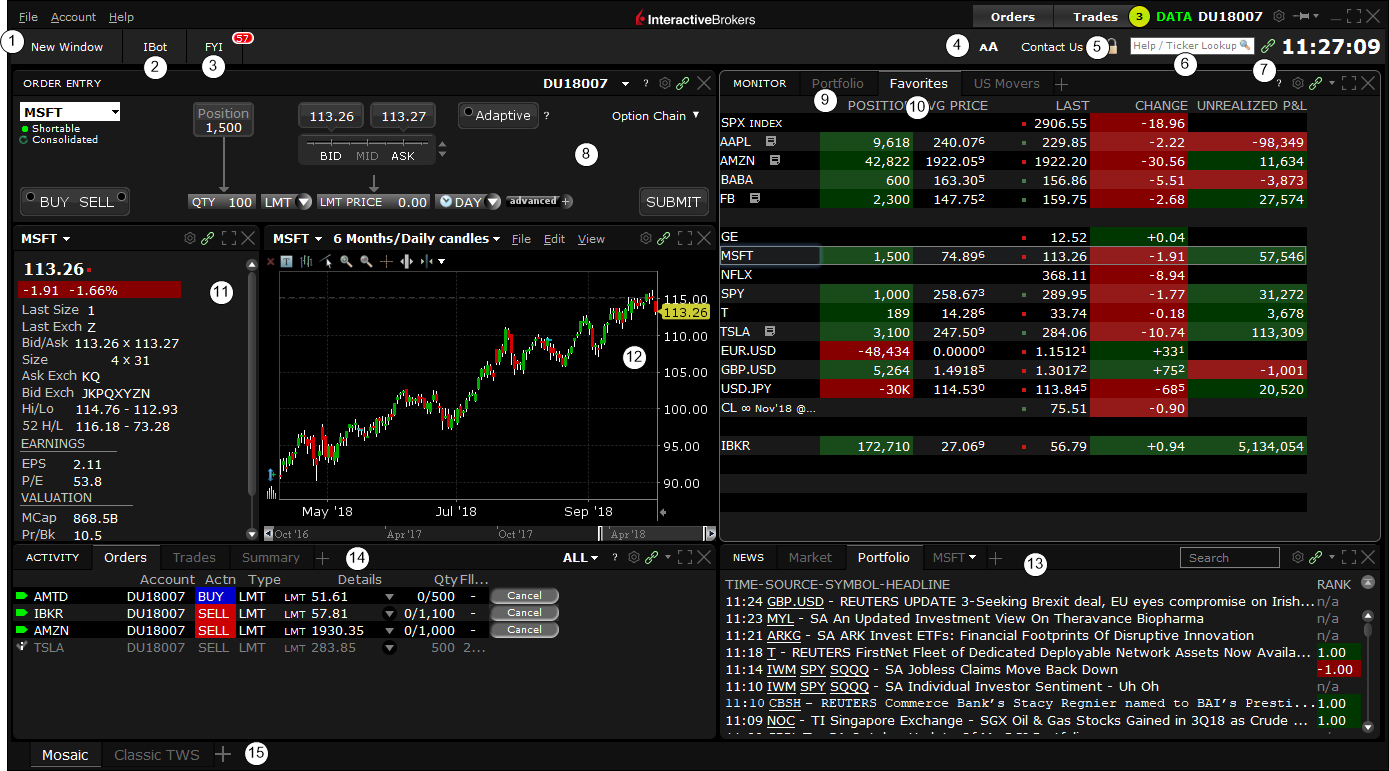This screenshot has width=1389, height=771.
Task: Open the Summary tab in Activity panel
Action: (270, 557)
